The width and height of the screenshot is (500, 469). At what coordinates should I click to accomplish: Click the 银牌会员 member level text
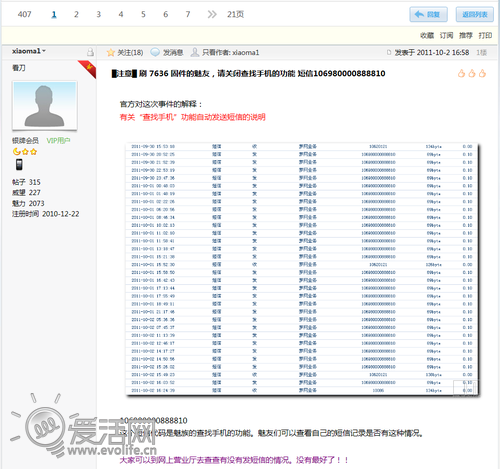click(25, 140)
